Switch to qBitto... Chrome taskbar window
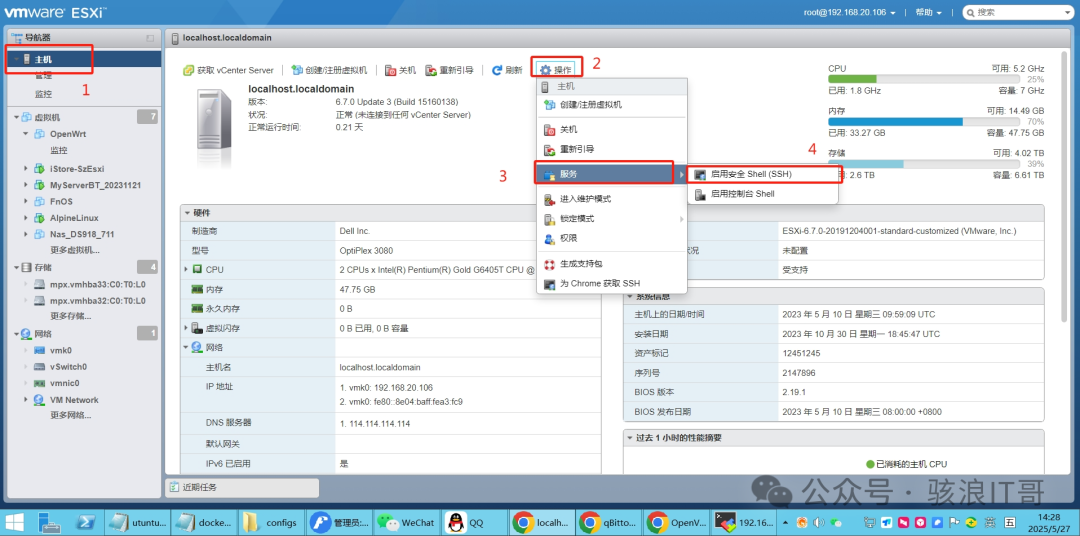1080x536 pixels. click(x=610, y=522)
